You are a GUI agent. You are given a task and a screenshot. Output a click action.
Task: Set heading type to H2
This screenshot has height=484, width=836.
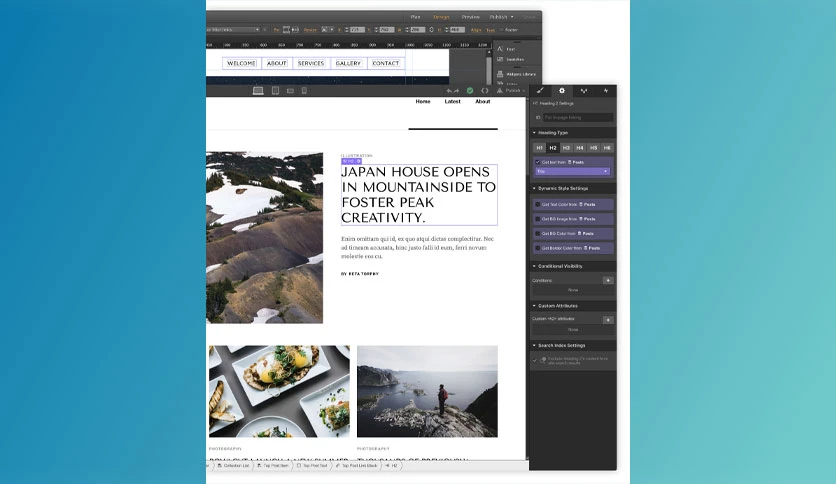tap(553, 148)
